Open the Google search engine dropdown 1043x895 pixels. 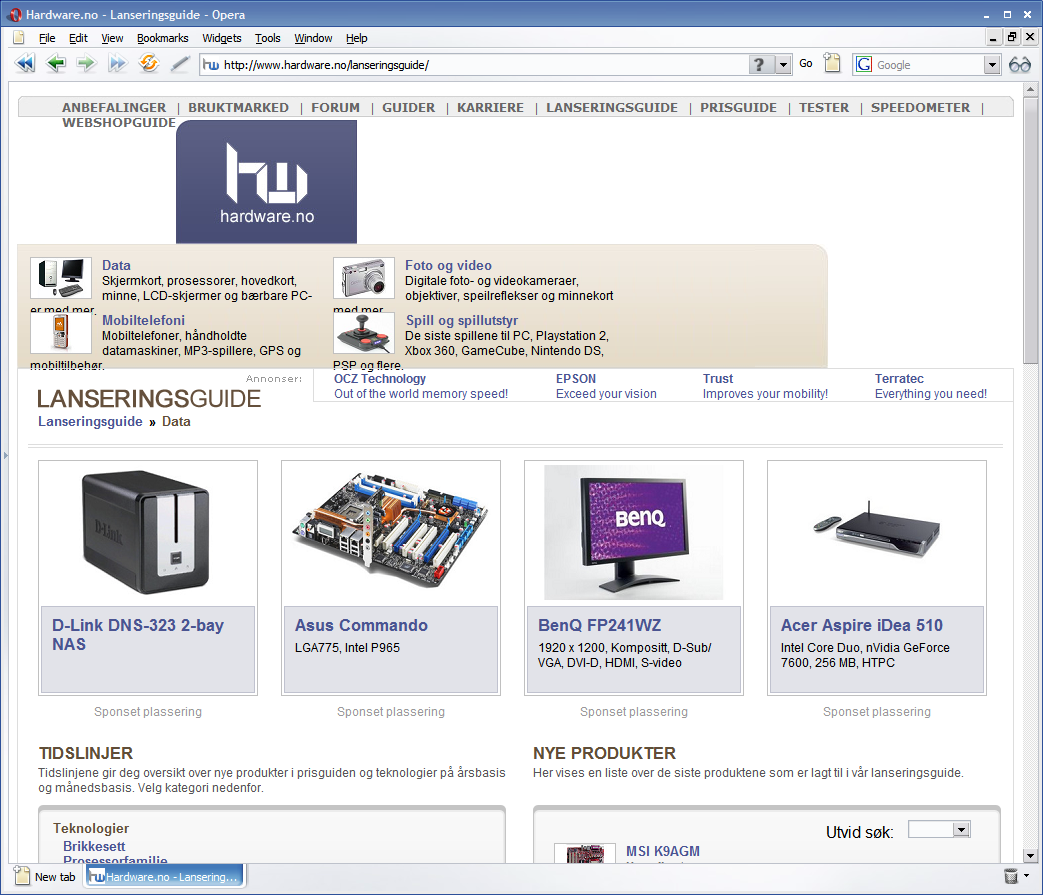click(x=992, y=64)
